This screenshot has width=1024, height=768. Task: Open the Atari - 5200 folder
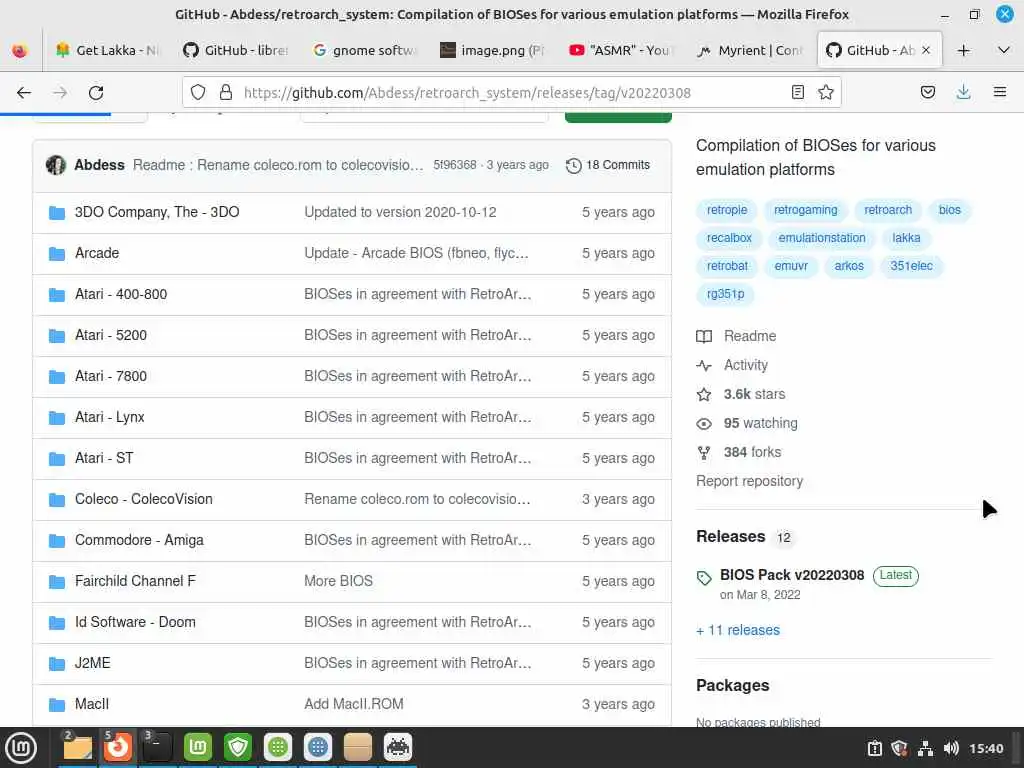point(110,336)
